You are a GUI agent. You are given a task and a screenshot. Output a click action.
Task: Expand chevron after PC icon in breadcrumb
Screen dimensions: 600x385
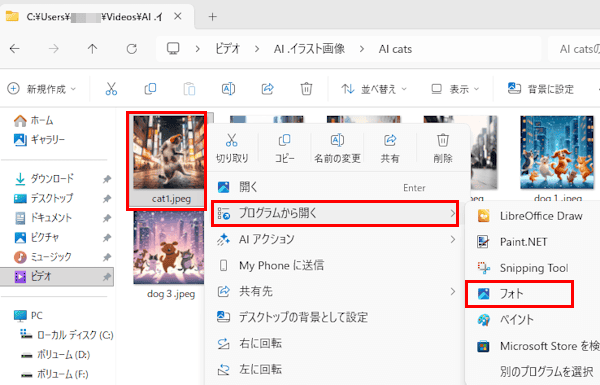(x=197, y=49)
